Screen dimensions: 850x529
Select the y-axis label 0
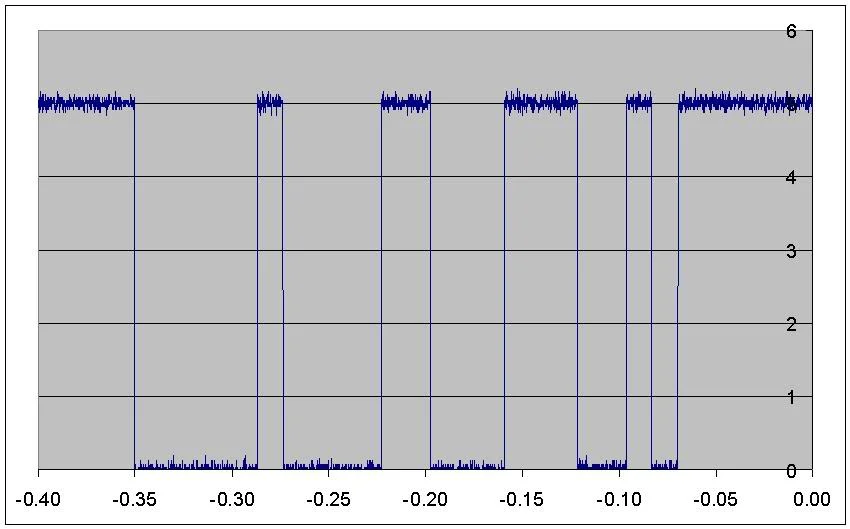click(791, 470)
